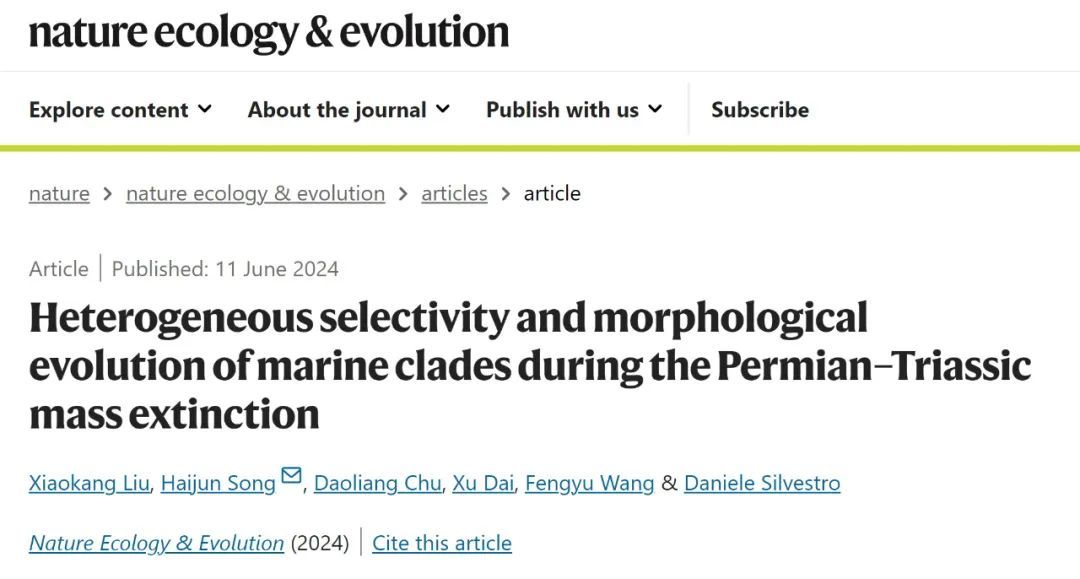Open author Xu Dai's link

pyautogui.click(x=483, y=483)
